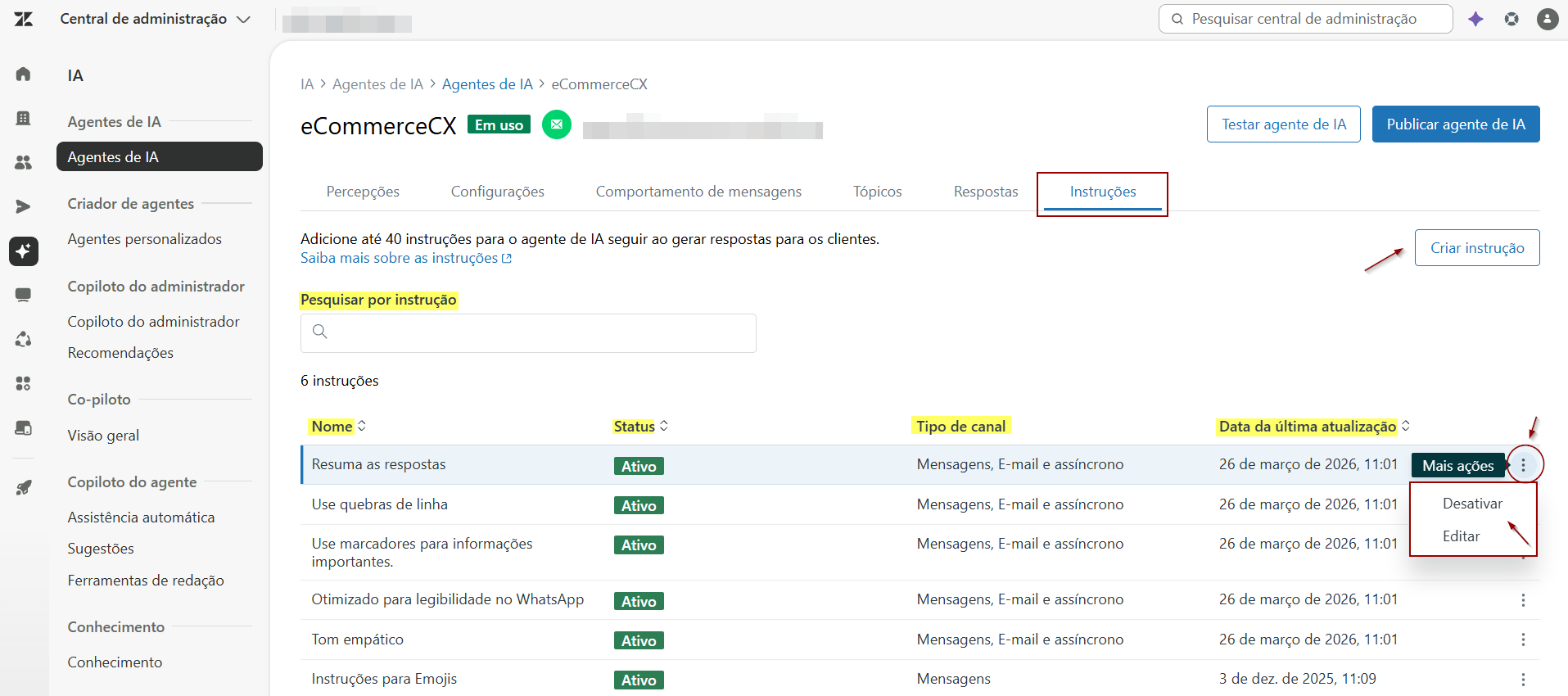Sort the table by Nome

pos(338,426)
